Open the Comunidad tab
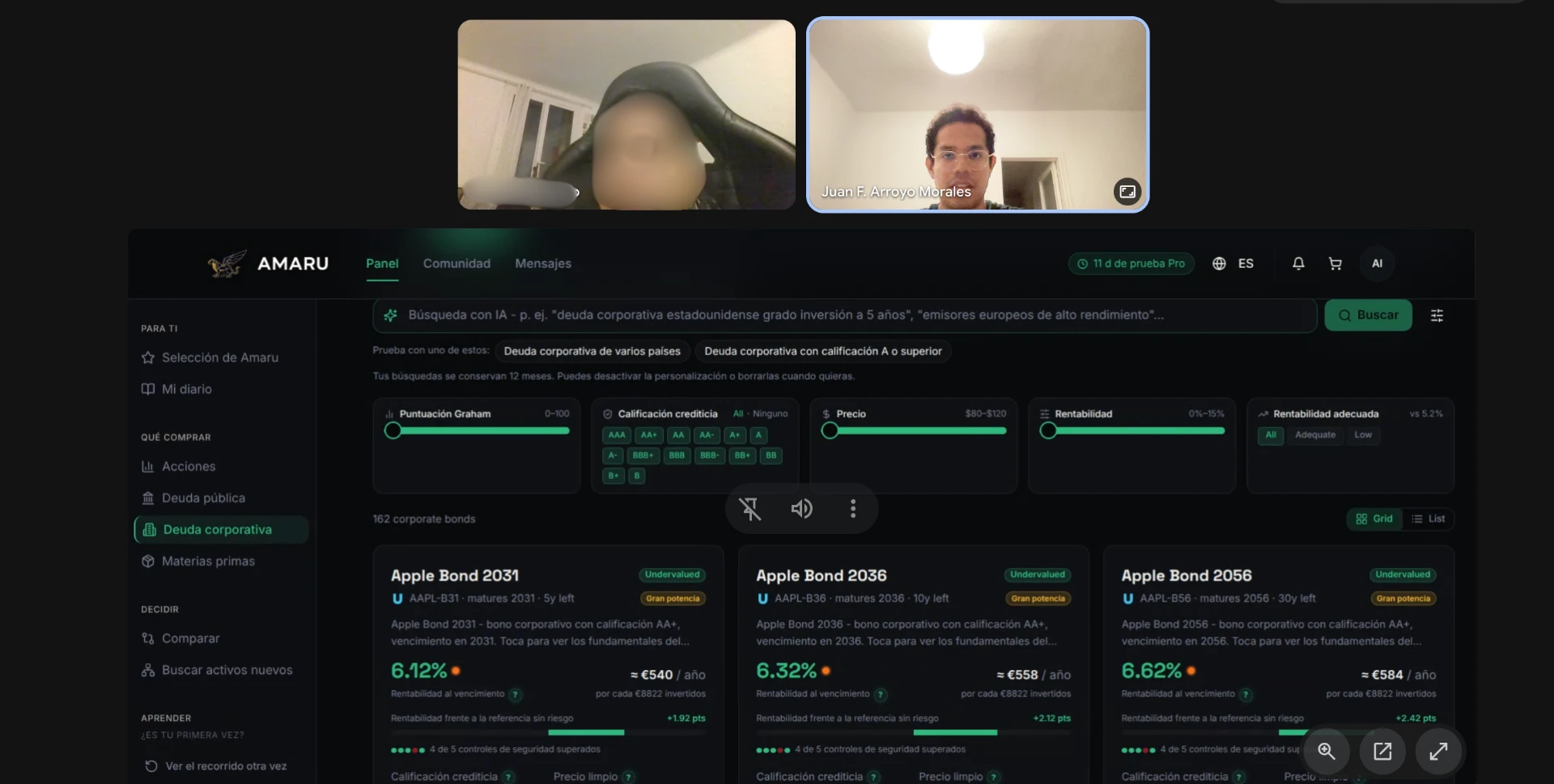The height and width of the screenshot is (784, 1554). (456, 264)
